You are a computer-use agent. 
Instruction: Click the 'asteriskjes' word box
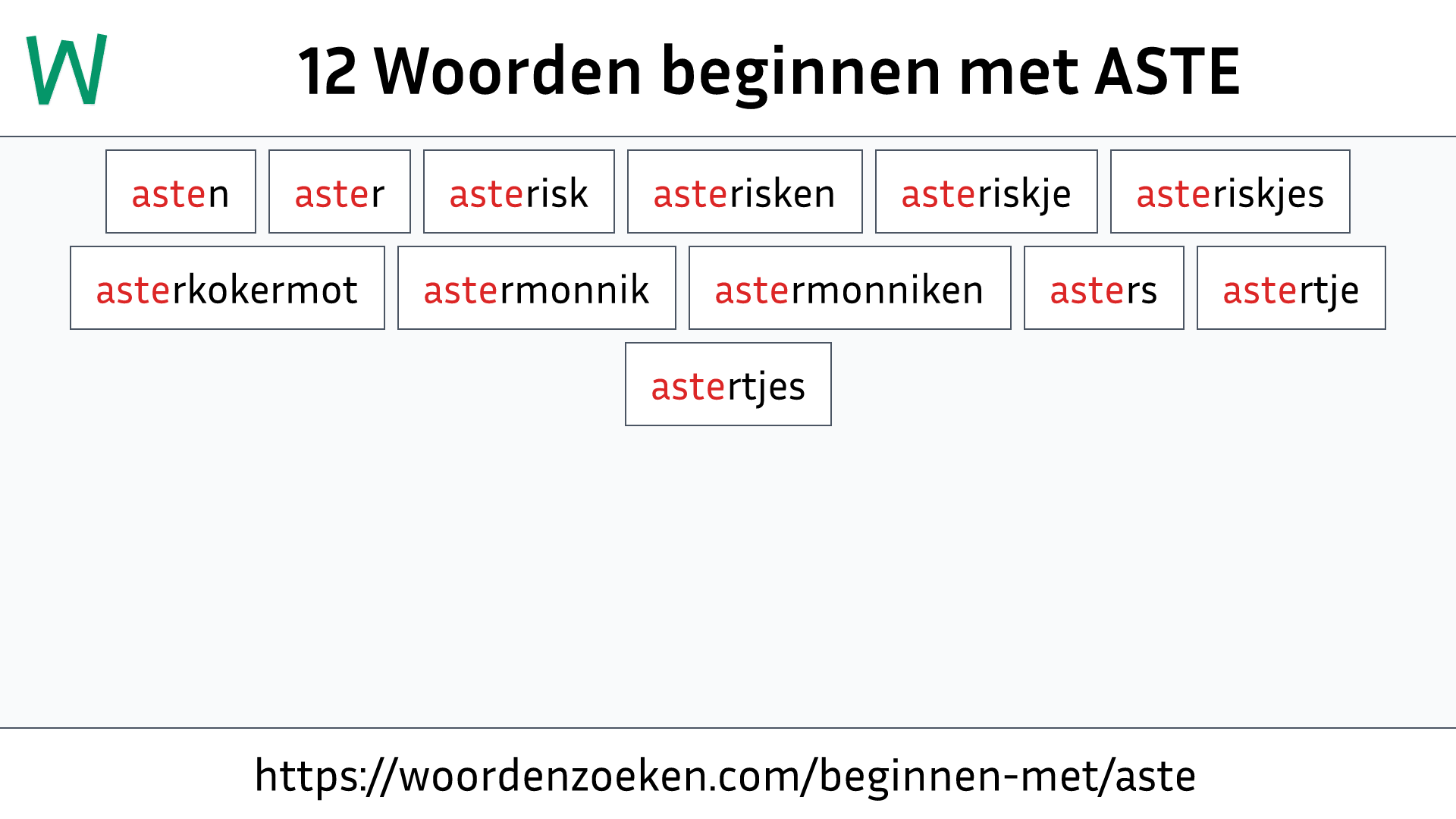coord(1229,191)
